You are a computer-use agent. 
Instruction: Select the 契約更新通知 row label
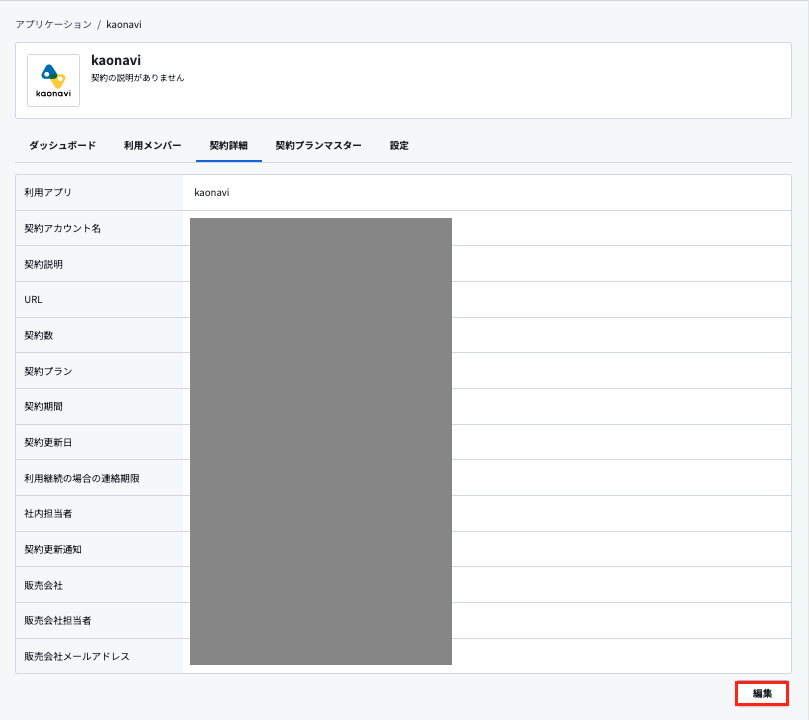coord(53,549)
